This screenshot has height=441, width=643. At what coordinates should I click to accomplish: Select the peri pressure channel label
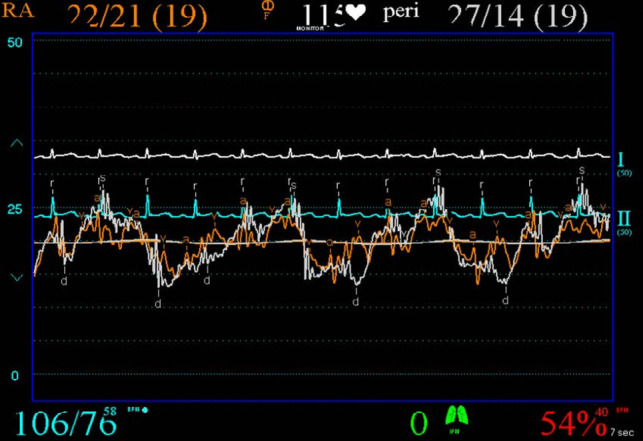(401, 12)
